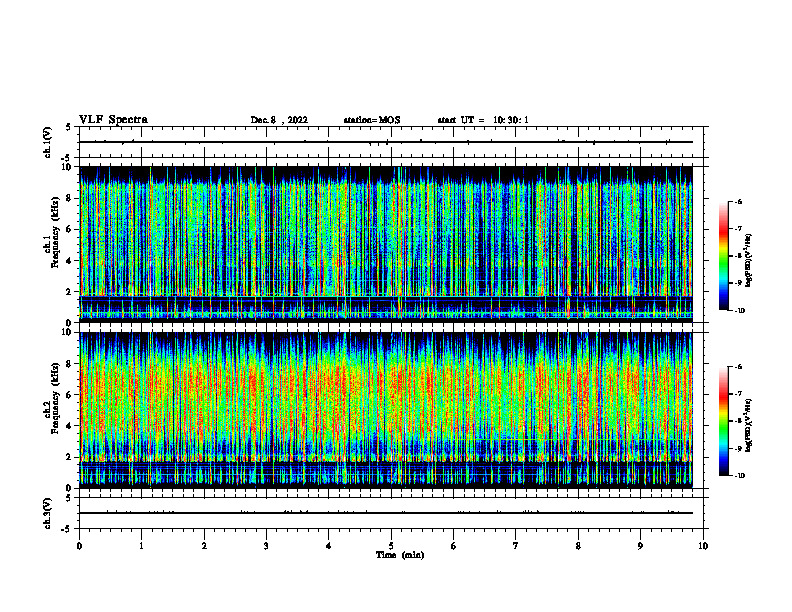
Task: Click the "ch.1(V)" voltage axis label
Action: point(47,142)
